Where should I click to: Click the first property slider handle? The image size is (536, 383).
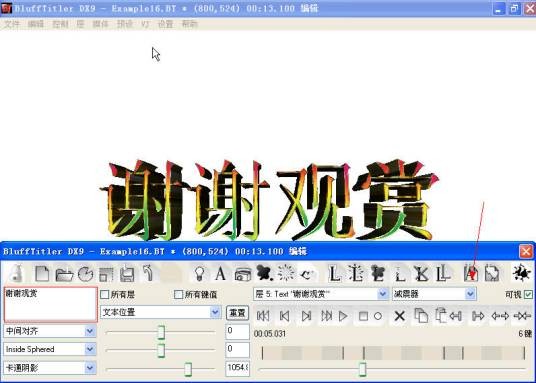161,332
